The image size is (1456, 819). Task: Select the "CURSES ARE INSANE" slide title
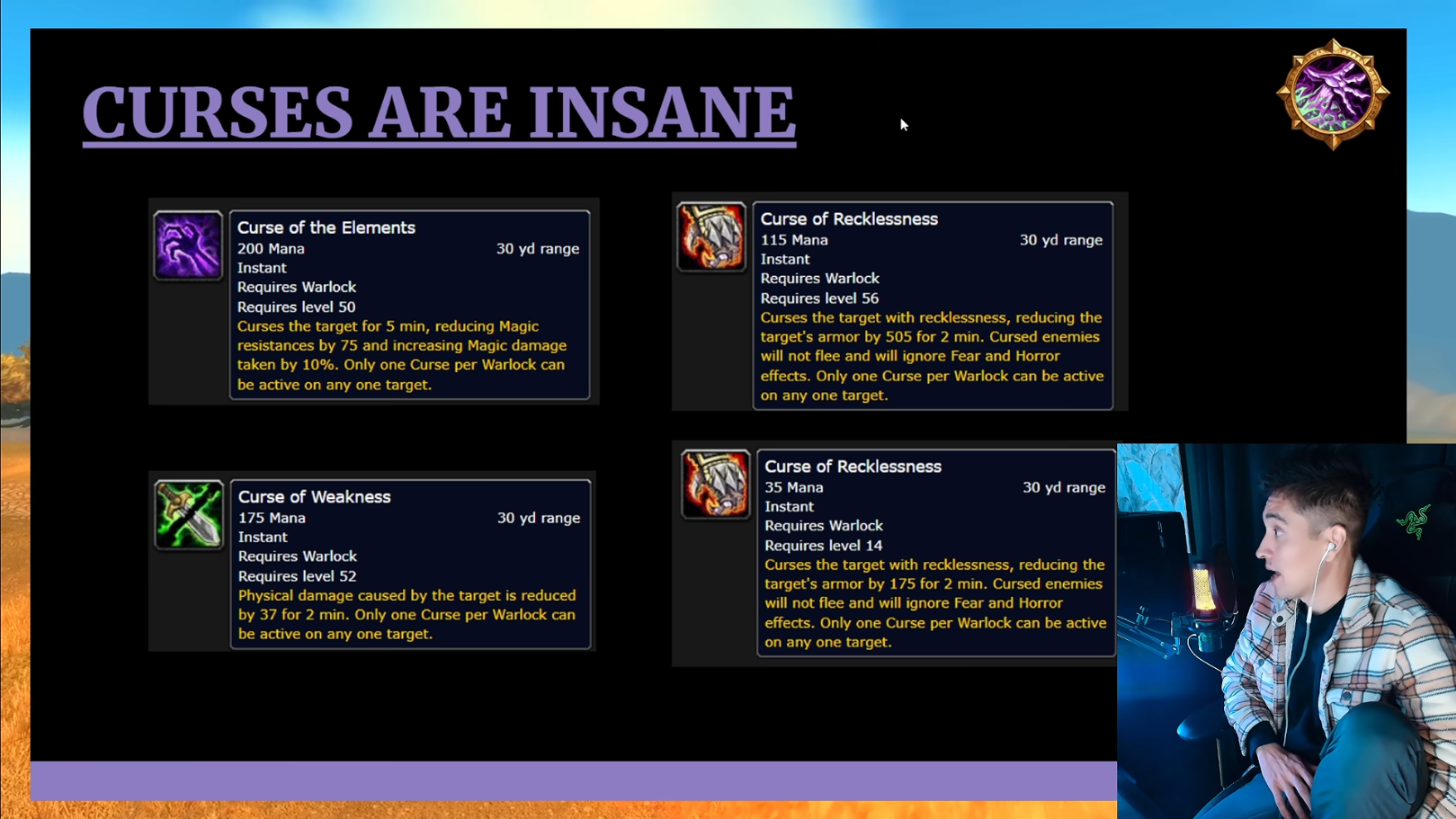click(439, 112)
